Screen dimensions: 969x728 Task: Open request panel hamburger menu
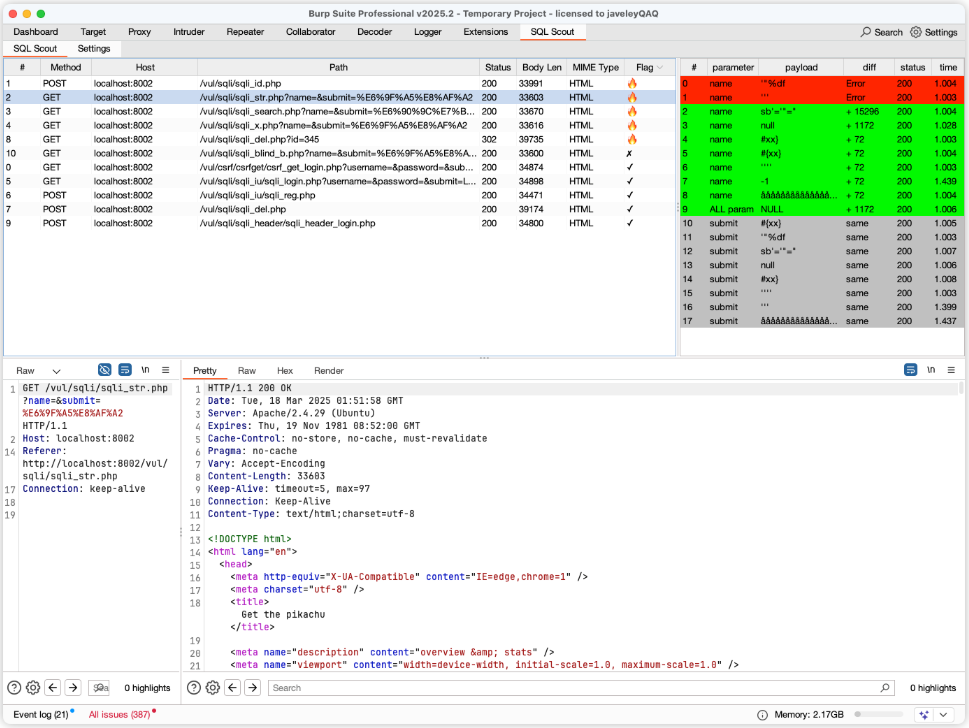tap(166, 370)
